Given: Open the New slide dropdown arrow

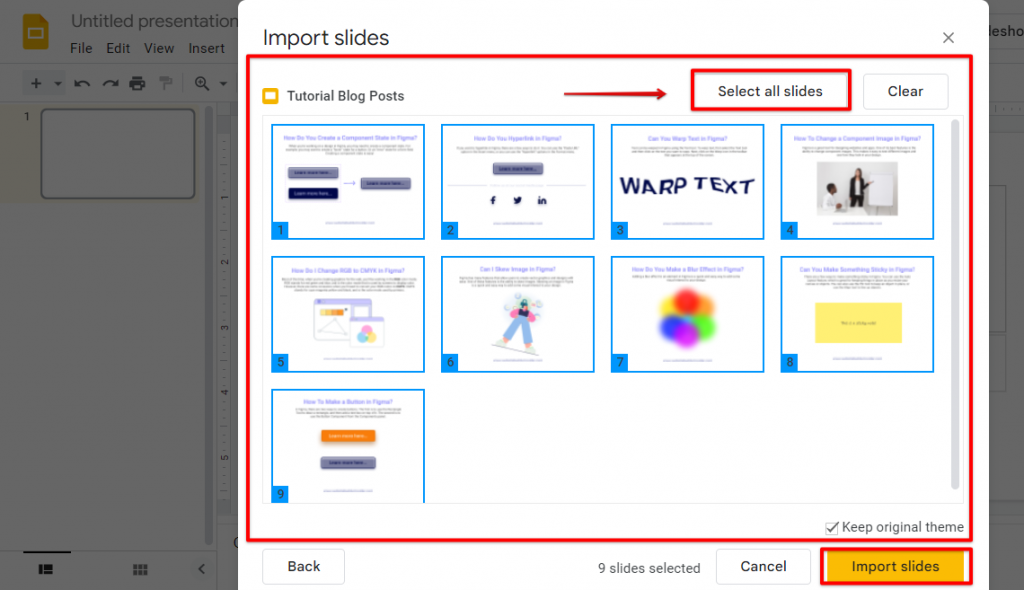Looking at the screenshot, I should coord(57,83).
